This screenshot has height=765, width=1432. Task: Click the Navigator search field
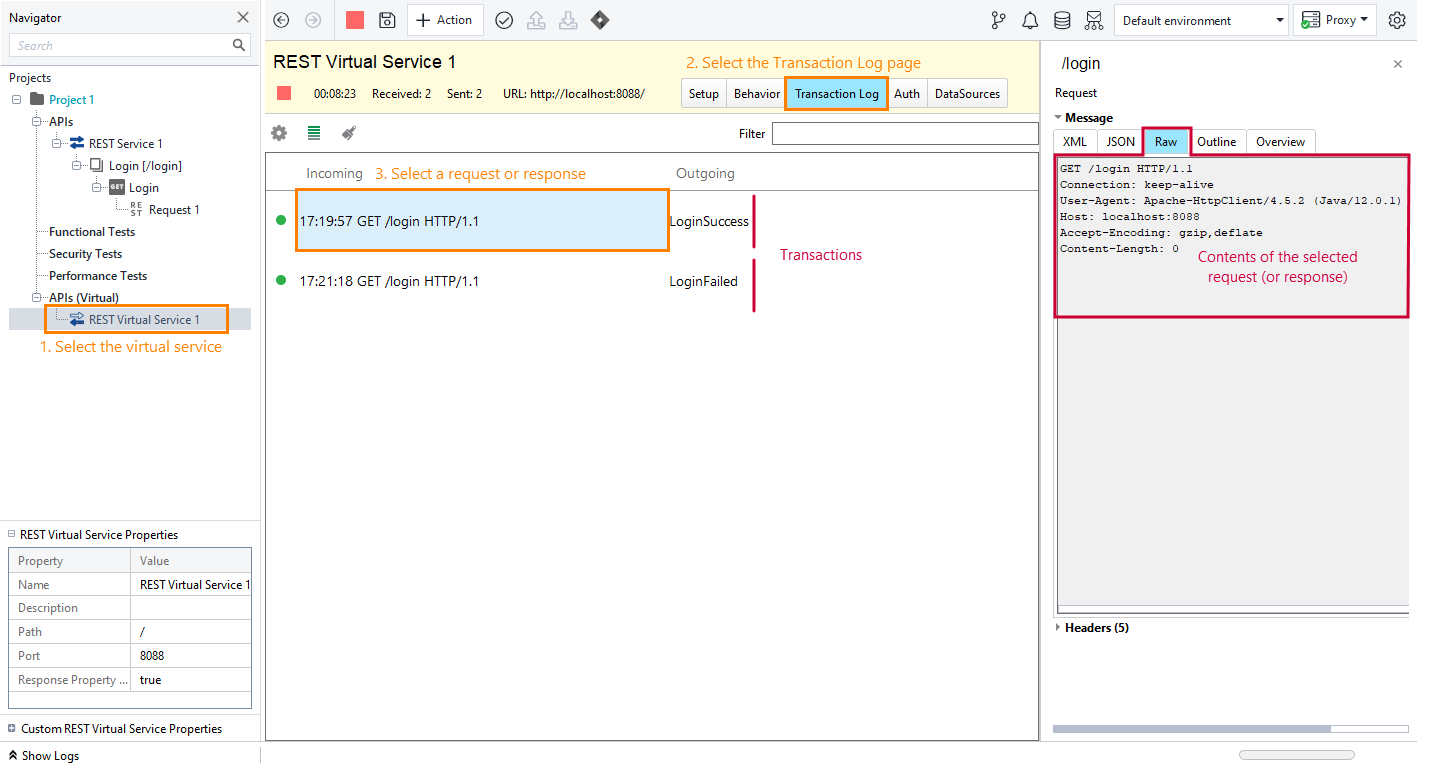(x=119, y=45)
